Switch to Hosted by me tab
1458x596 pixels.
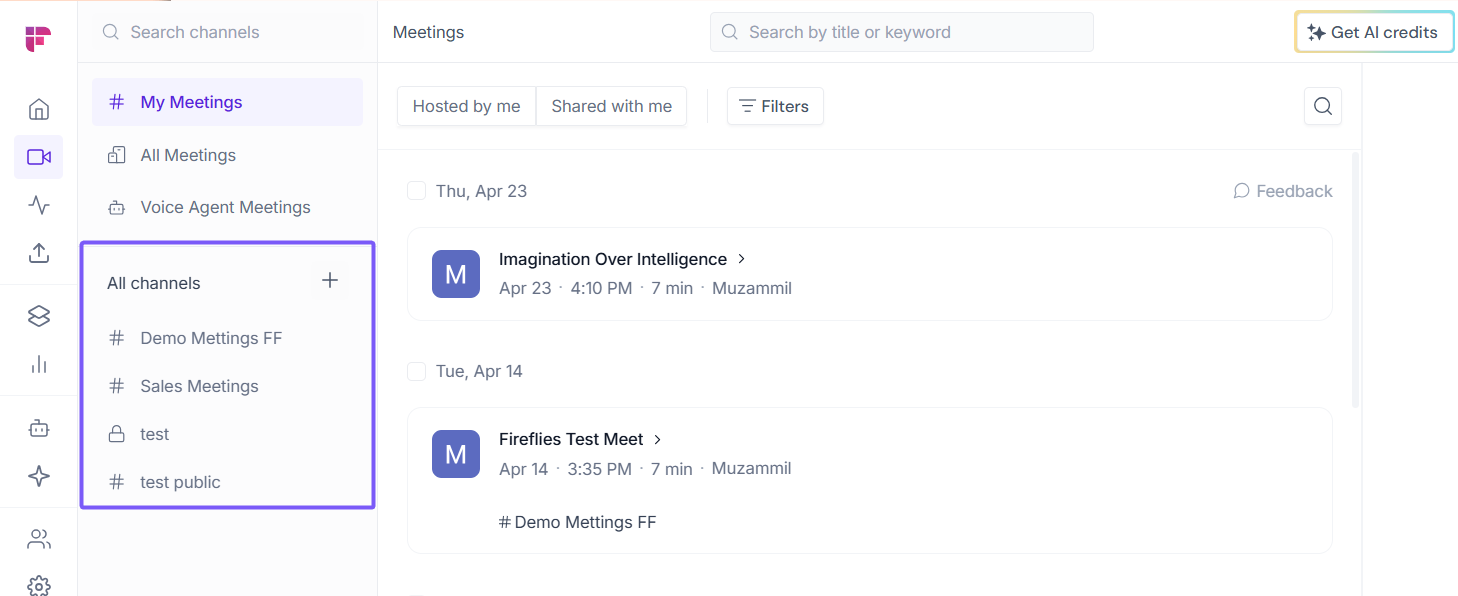click(466, 106)
